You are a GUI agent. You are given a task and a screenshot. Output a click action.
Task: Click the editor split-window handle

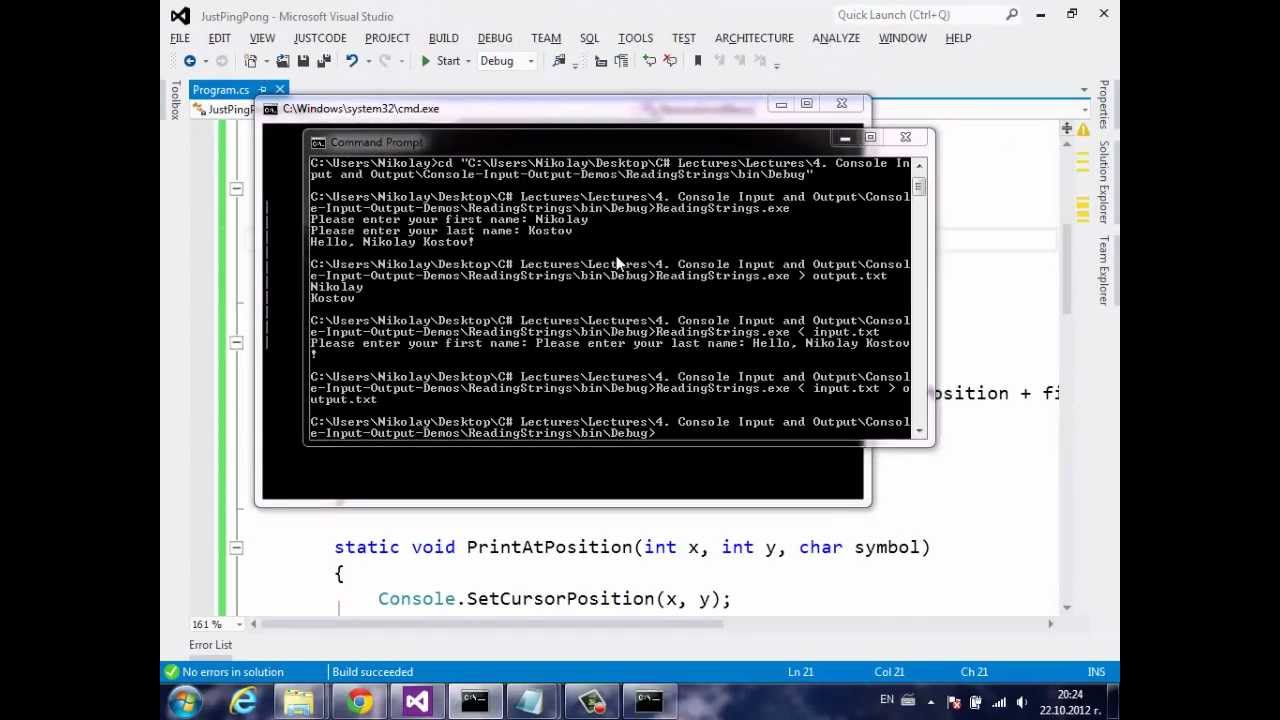[x=1067, y=128]
